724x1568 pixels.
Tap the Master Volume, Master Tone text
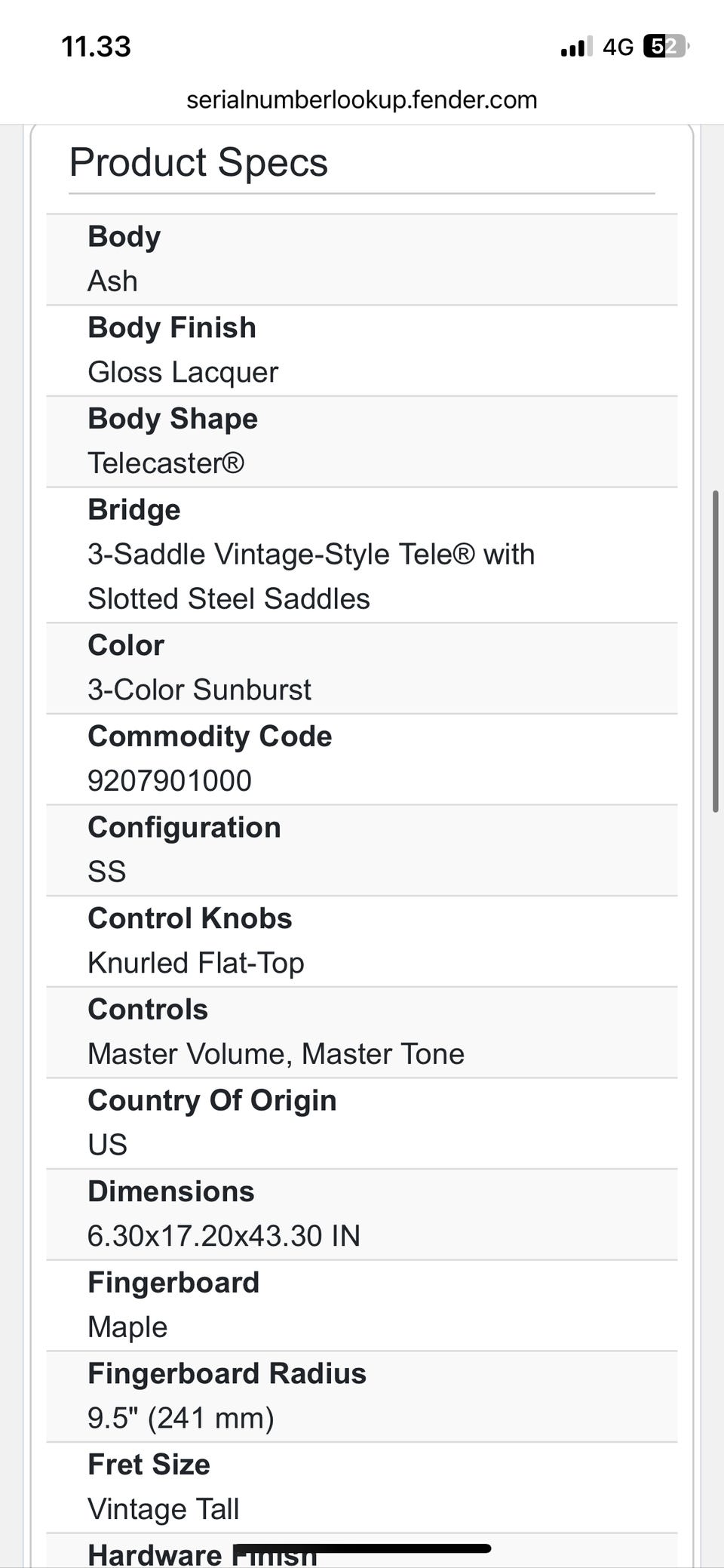[276, 1054]
